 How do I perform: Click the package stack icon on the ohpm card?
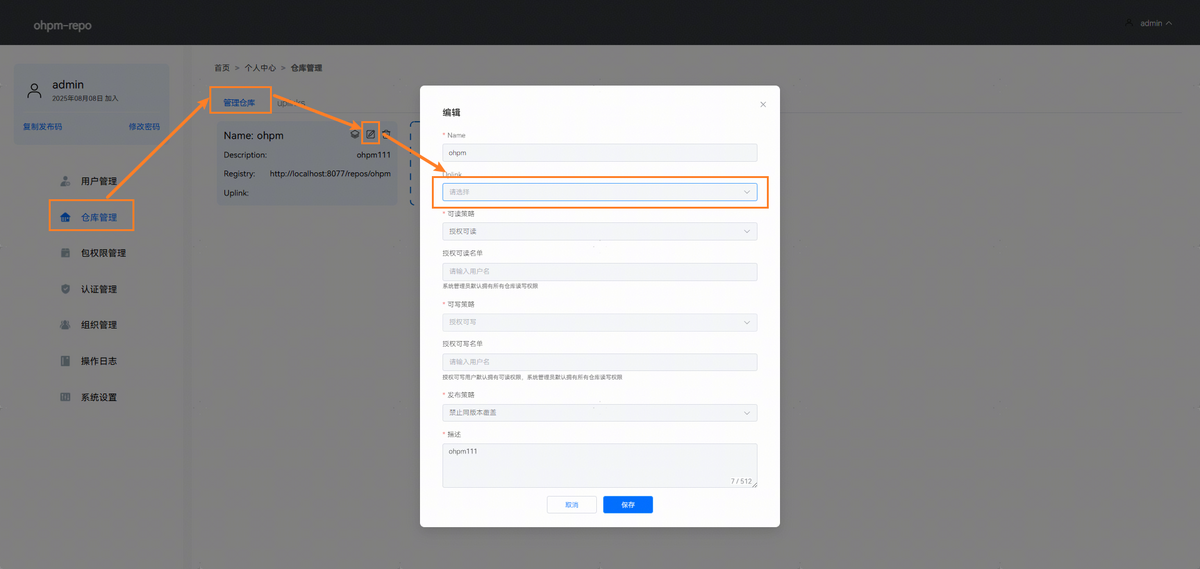355,134
